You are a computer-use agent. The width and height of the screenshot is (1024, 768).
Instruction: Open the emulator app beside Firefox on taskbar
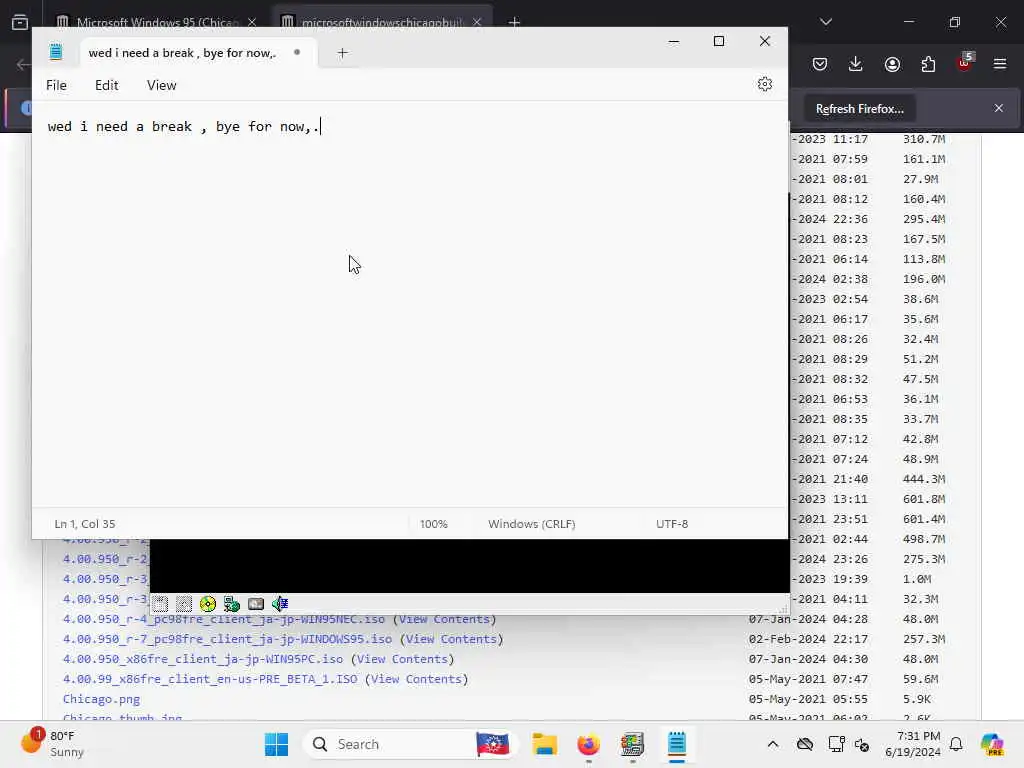coord(632,744)
